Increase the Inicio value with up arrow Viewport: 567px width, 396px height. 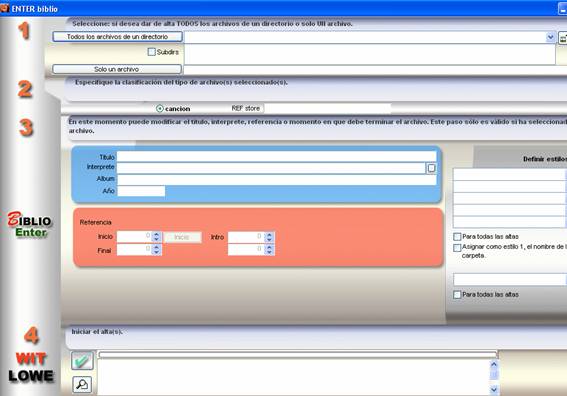156,234
